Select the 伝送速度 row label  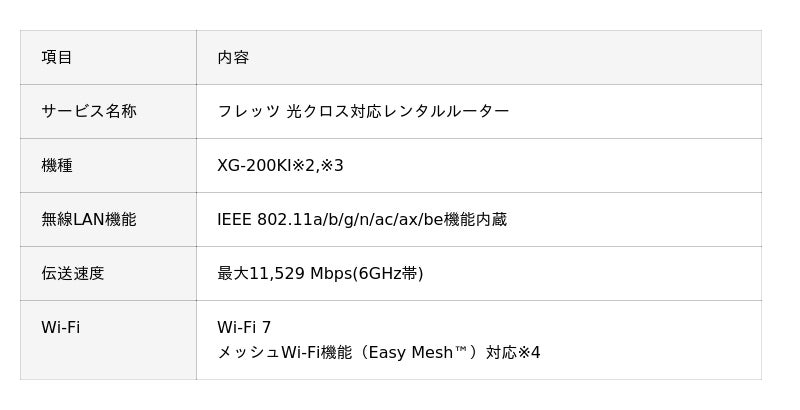tap(72, 273)
